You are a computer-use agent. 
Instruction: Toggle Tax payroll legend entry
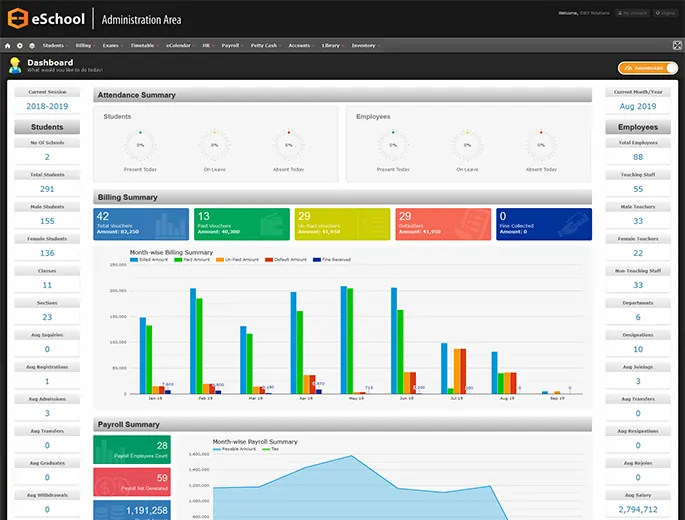point(270,449)
